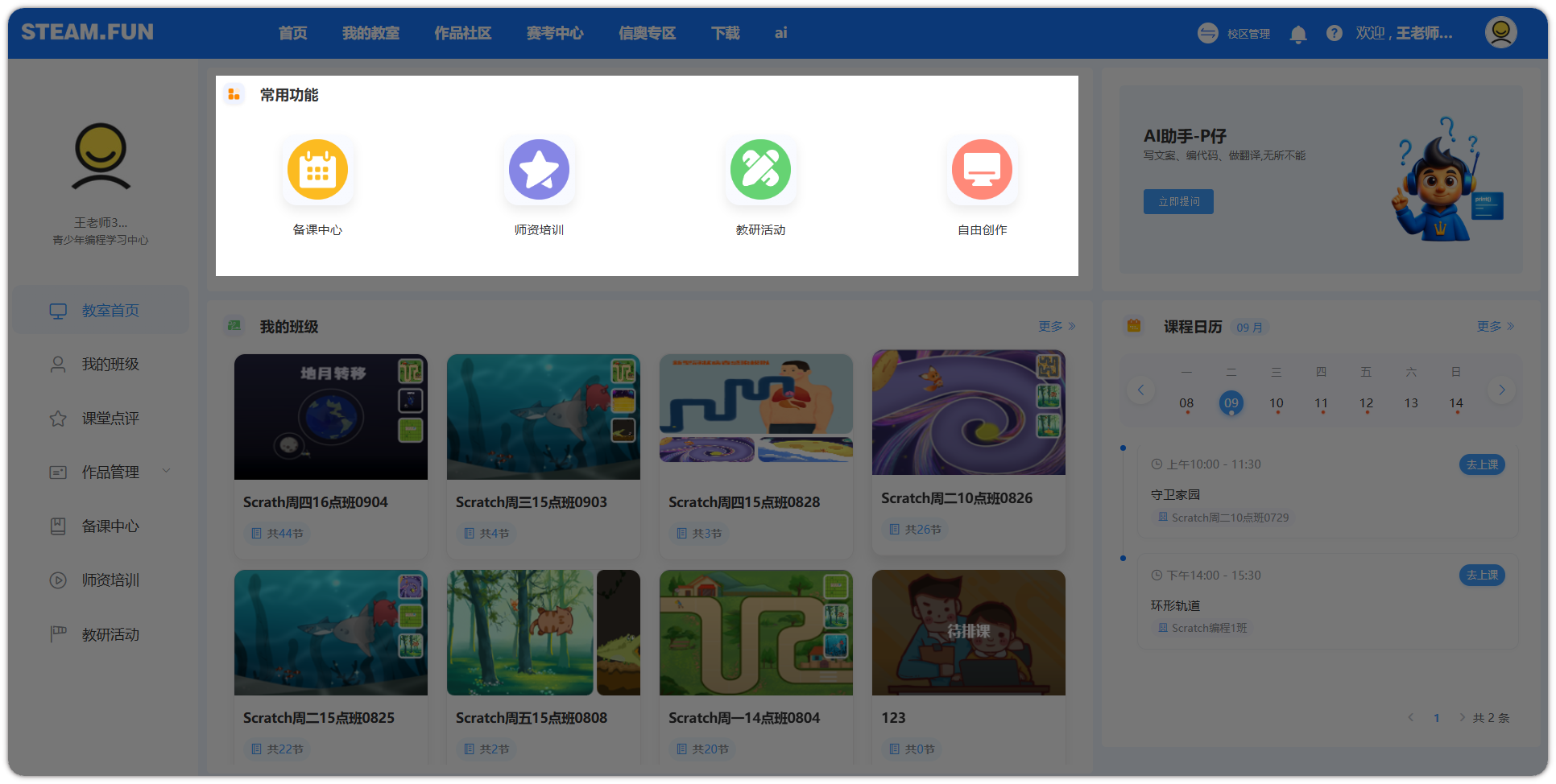Click the 教室首页 monitor icon in sidebar
This screenshot has width=1556, height=784.
click(58, 311)
